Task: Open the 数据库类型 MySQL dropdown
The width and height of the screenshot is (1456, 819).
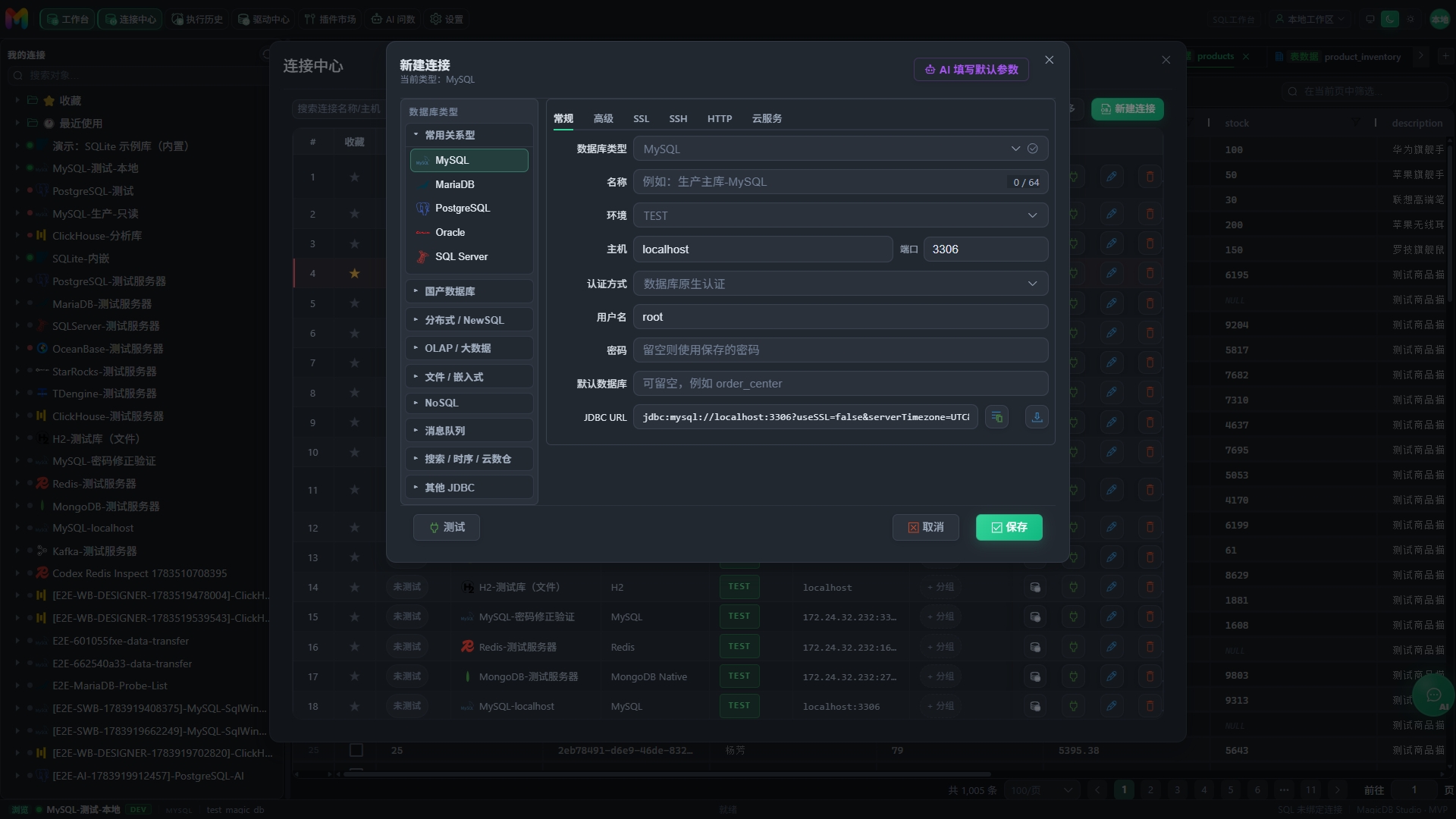Action: pyautogui.click(x=840, y=149)
